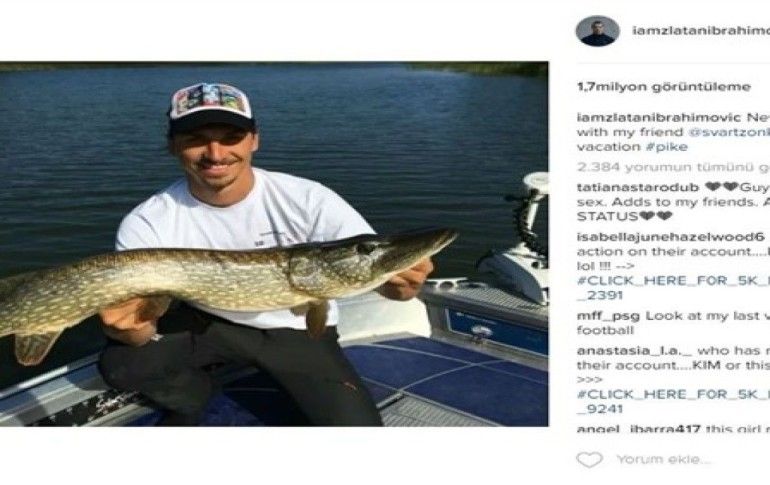Click the fishing photo post image
770x485 pixels.
click(274, 243)
